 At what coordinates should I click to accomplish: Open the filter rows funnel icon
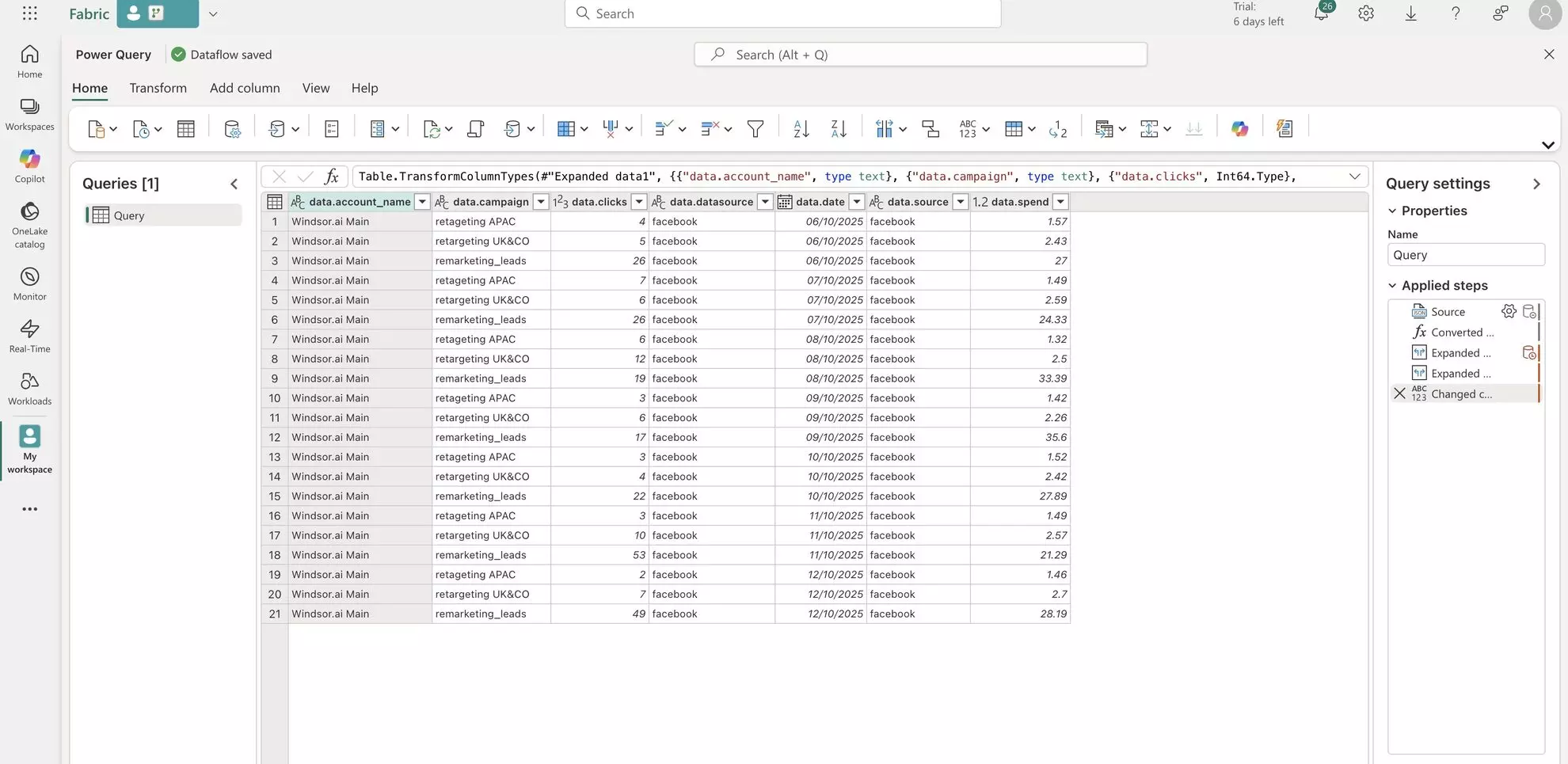(x=755, y=127)
